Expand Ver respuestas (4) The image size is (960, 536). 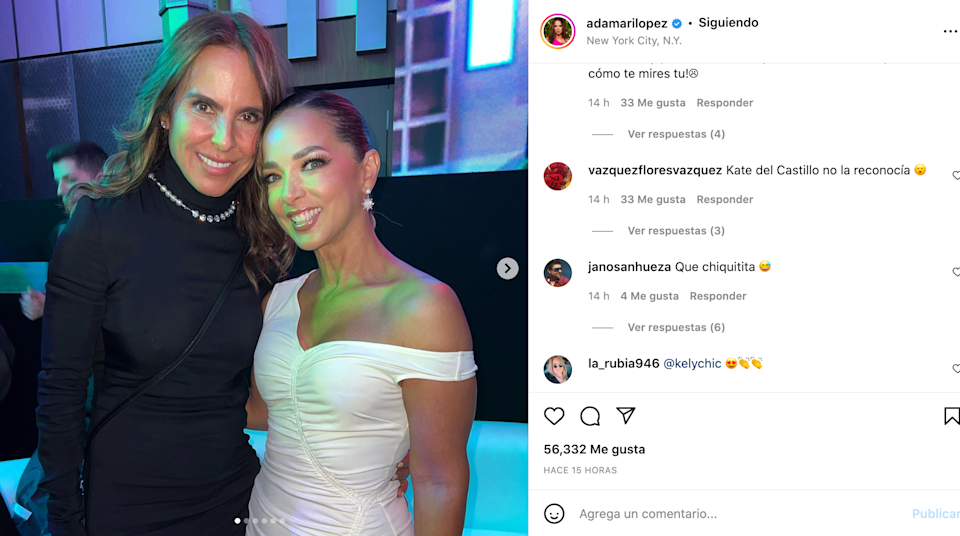[x=676, y=134]
